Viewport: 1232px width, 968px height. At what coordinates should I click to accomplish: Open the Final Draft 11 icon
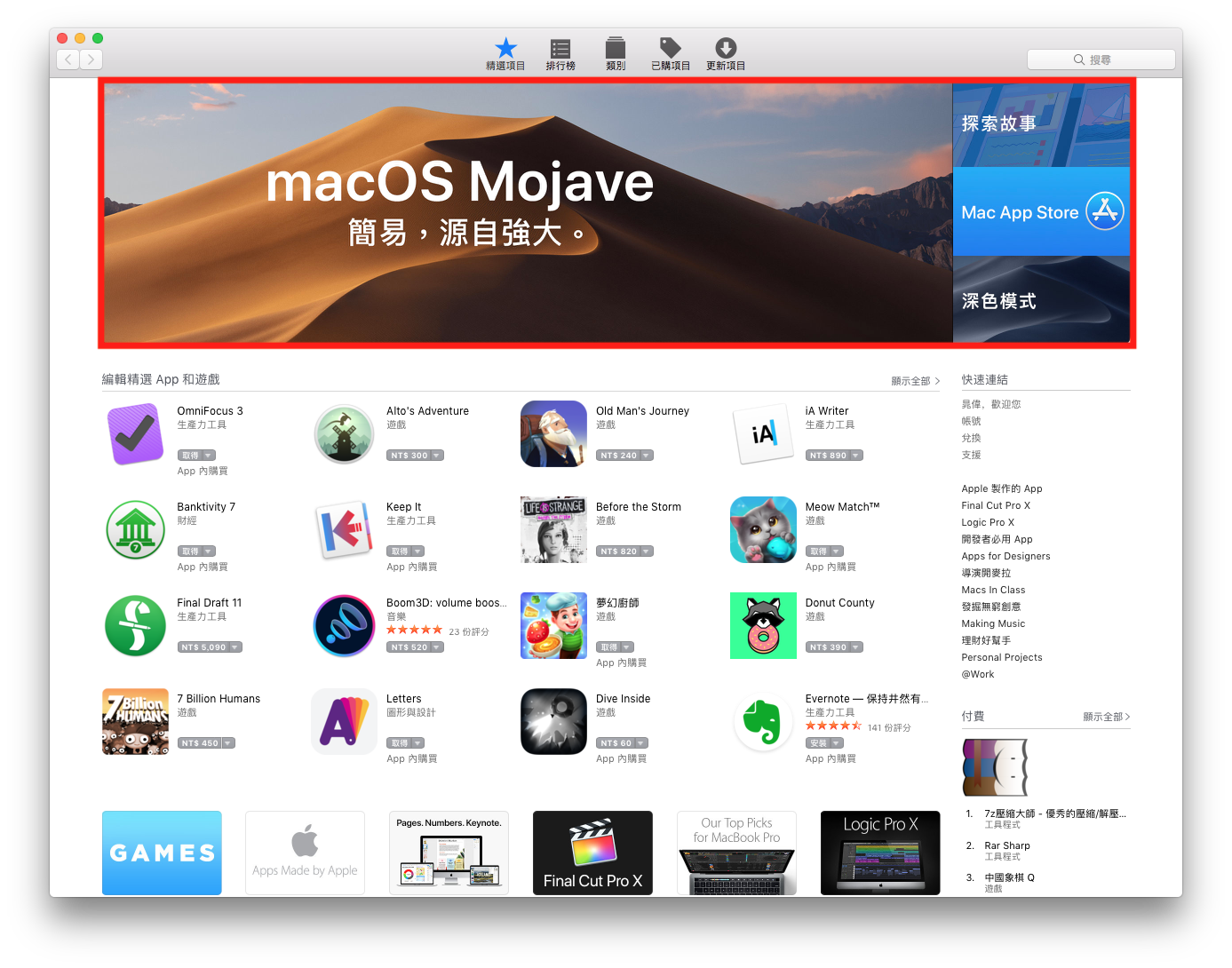tap(135, 626)
